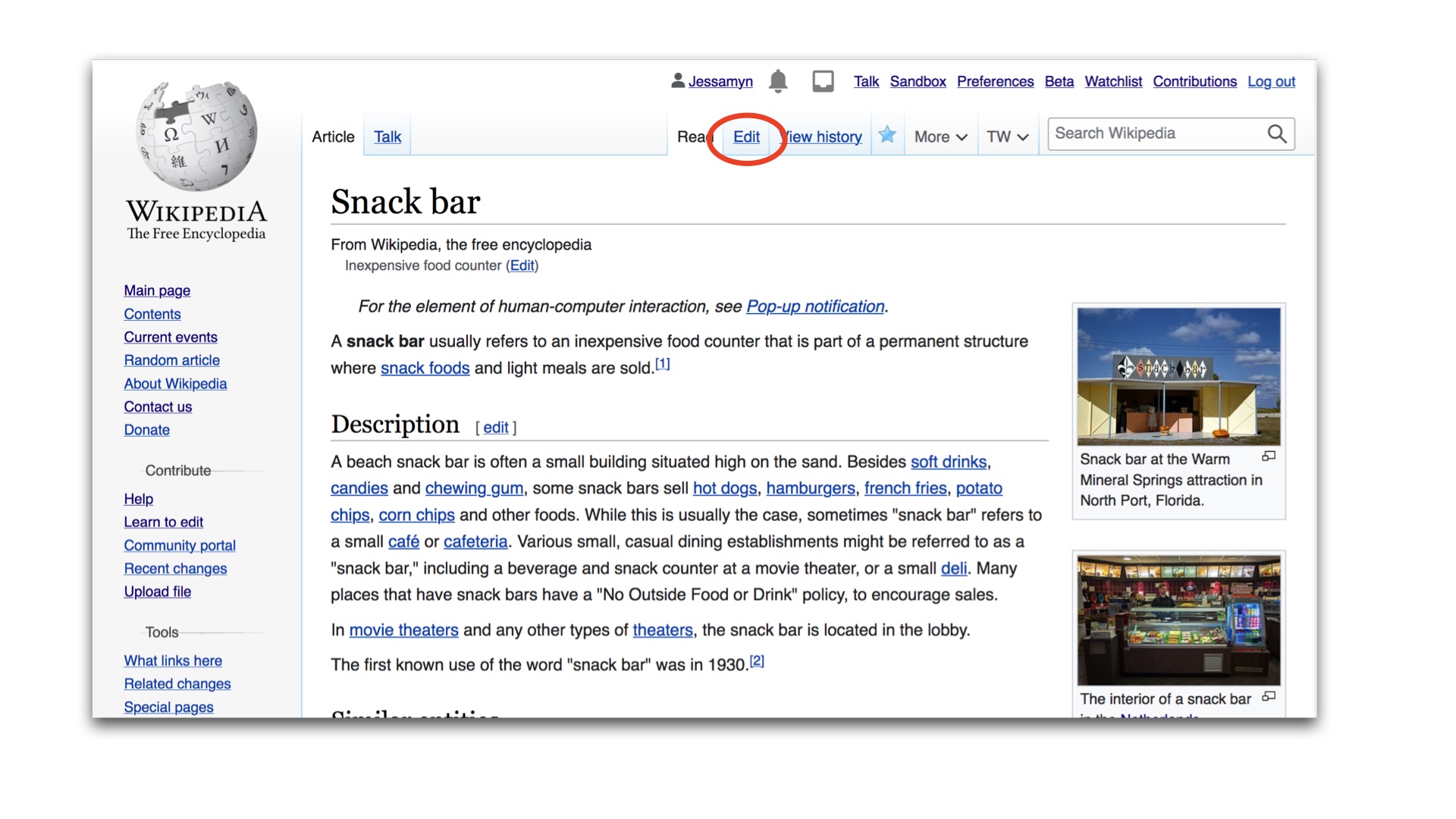Select the Article tab

(x=333, y=136)
